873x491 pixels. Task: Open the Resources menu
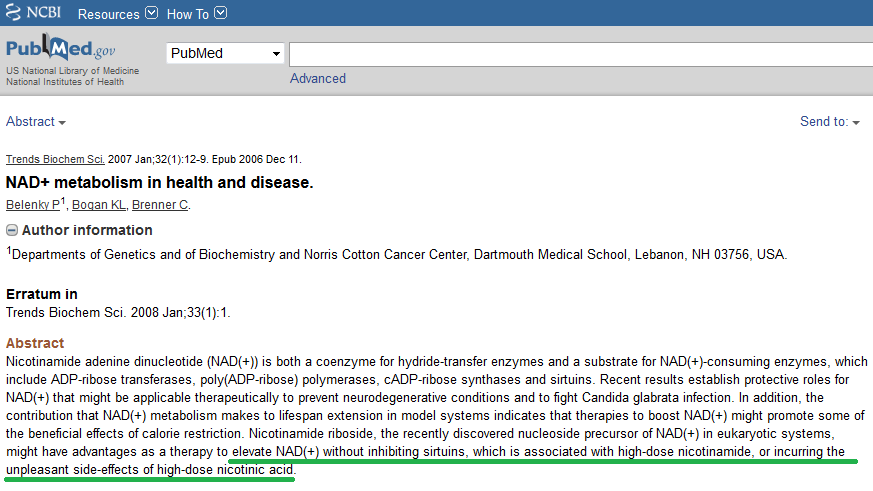pos(108,14)
